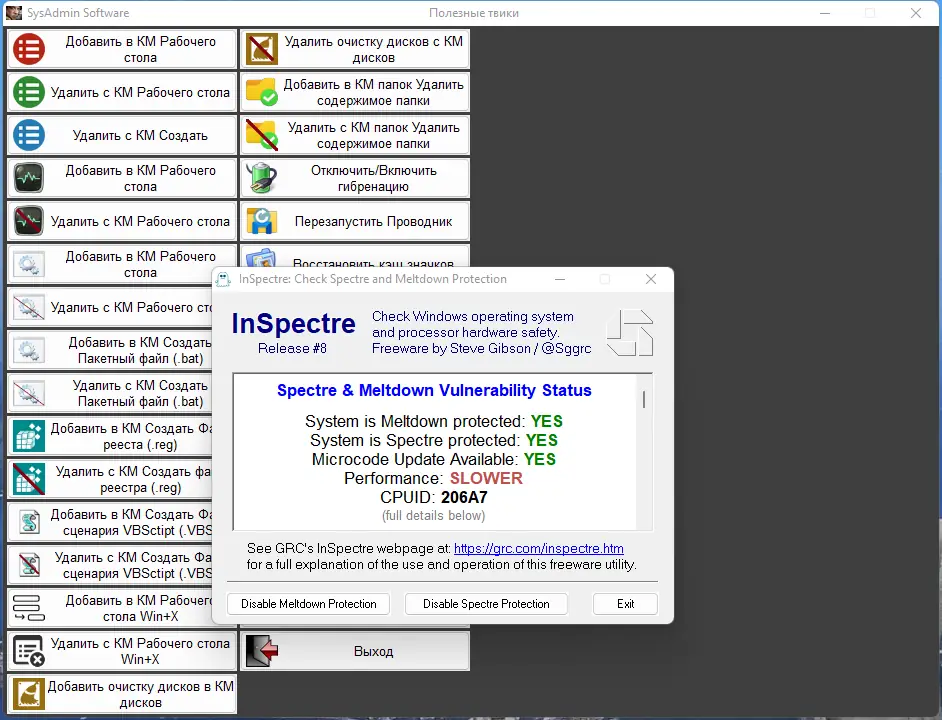The image size is (942, 720).
Task: Click Disable Meltdown Protection button
Action: pos(308,604)
